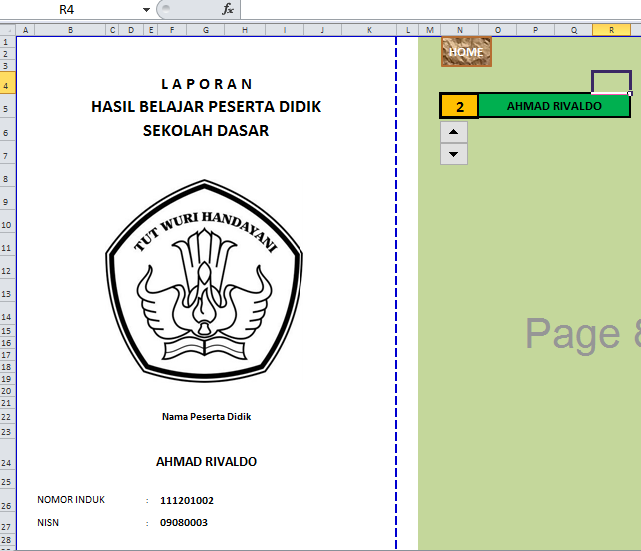
Task: Select column N header
Action: tap(459, 30)
